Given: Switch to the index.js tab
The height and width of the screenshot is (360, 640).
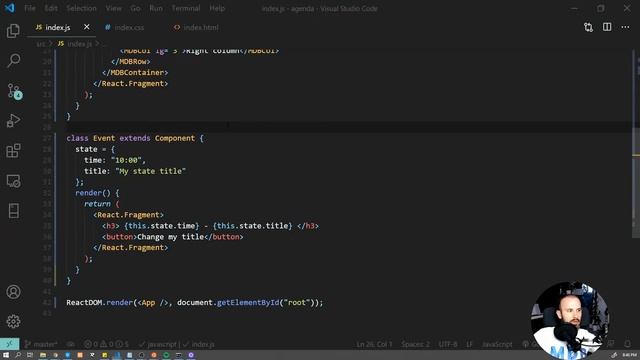Looking at the screenshot, I should pyautogui.click(x=57, y=27).
